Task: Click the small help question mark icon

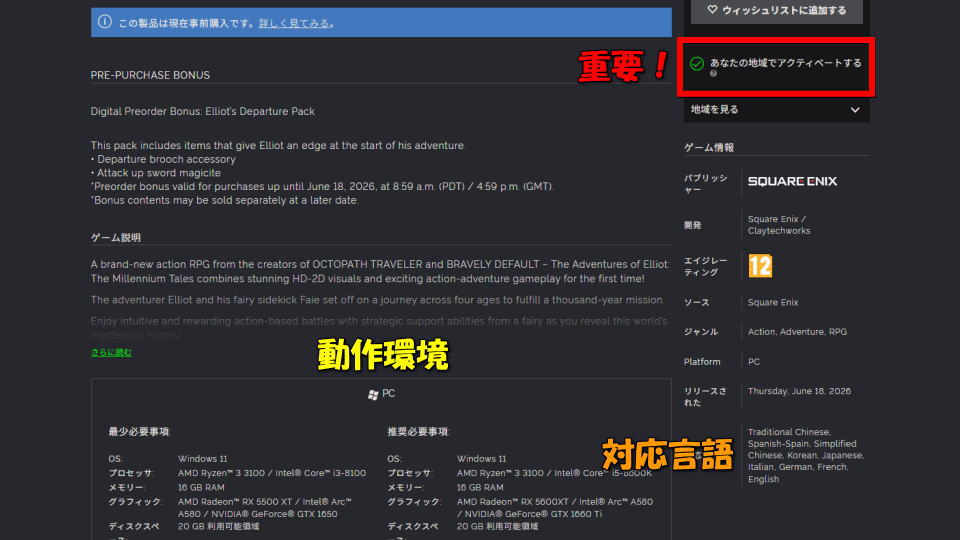Action: [713, 74]
